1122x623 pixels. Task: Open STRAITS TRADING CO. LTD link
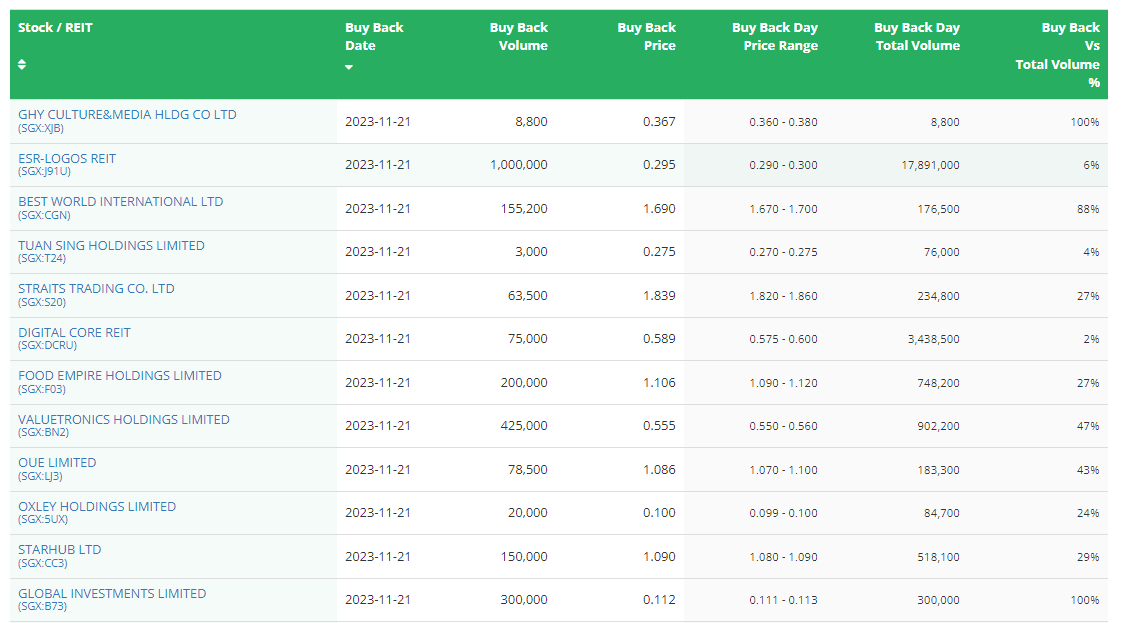[97, 288]
